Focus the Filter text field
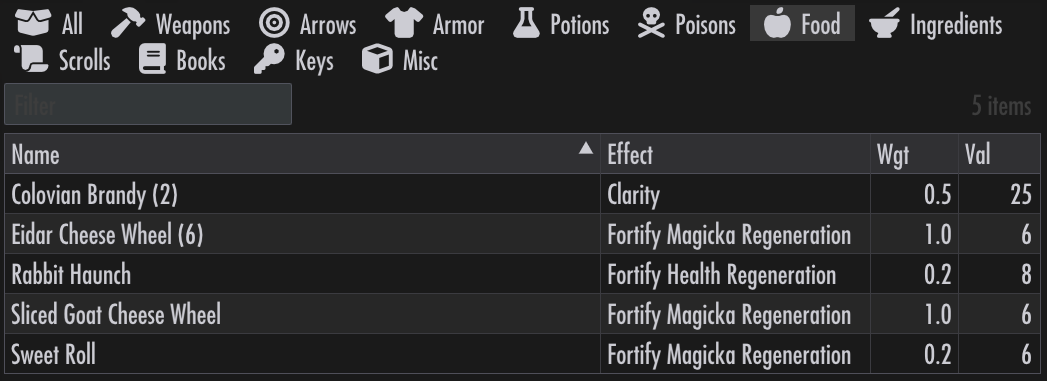This screenshot has height=381, width=1047. pos(148,104)
